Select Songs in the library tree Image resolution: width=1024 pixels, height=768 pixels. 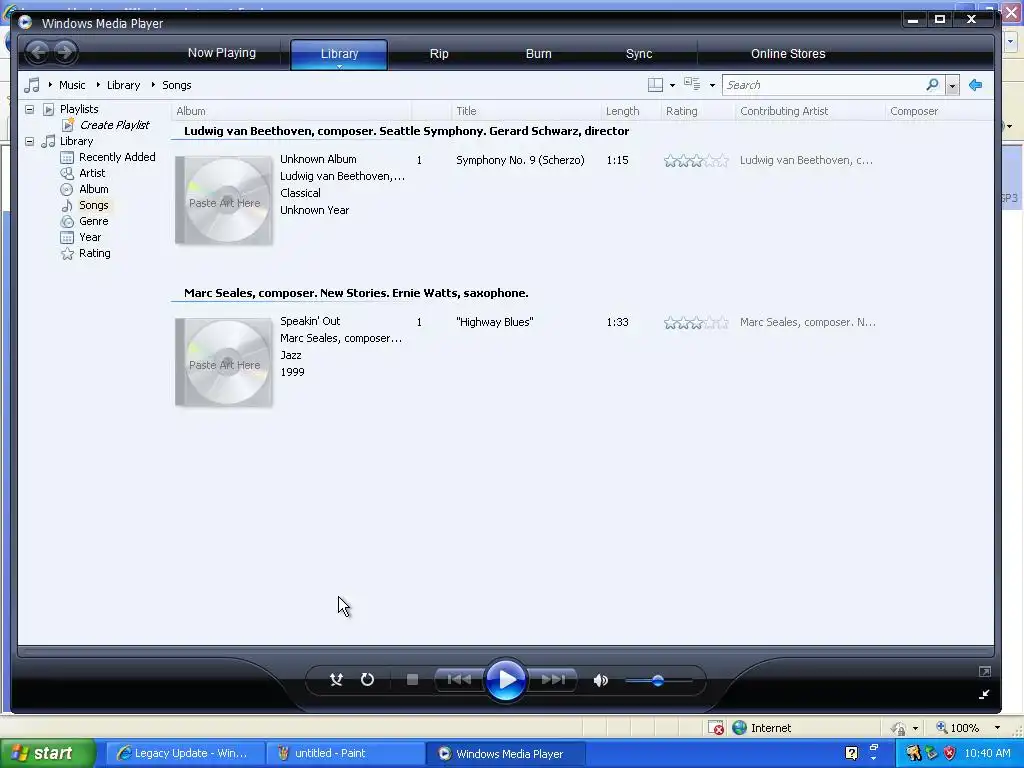[93, 205]
